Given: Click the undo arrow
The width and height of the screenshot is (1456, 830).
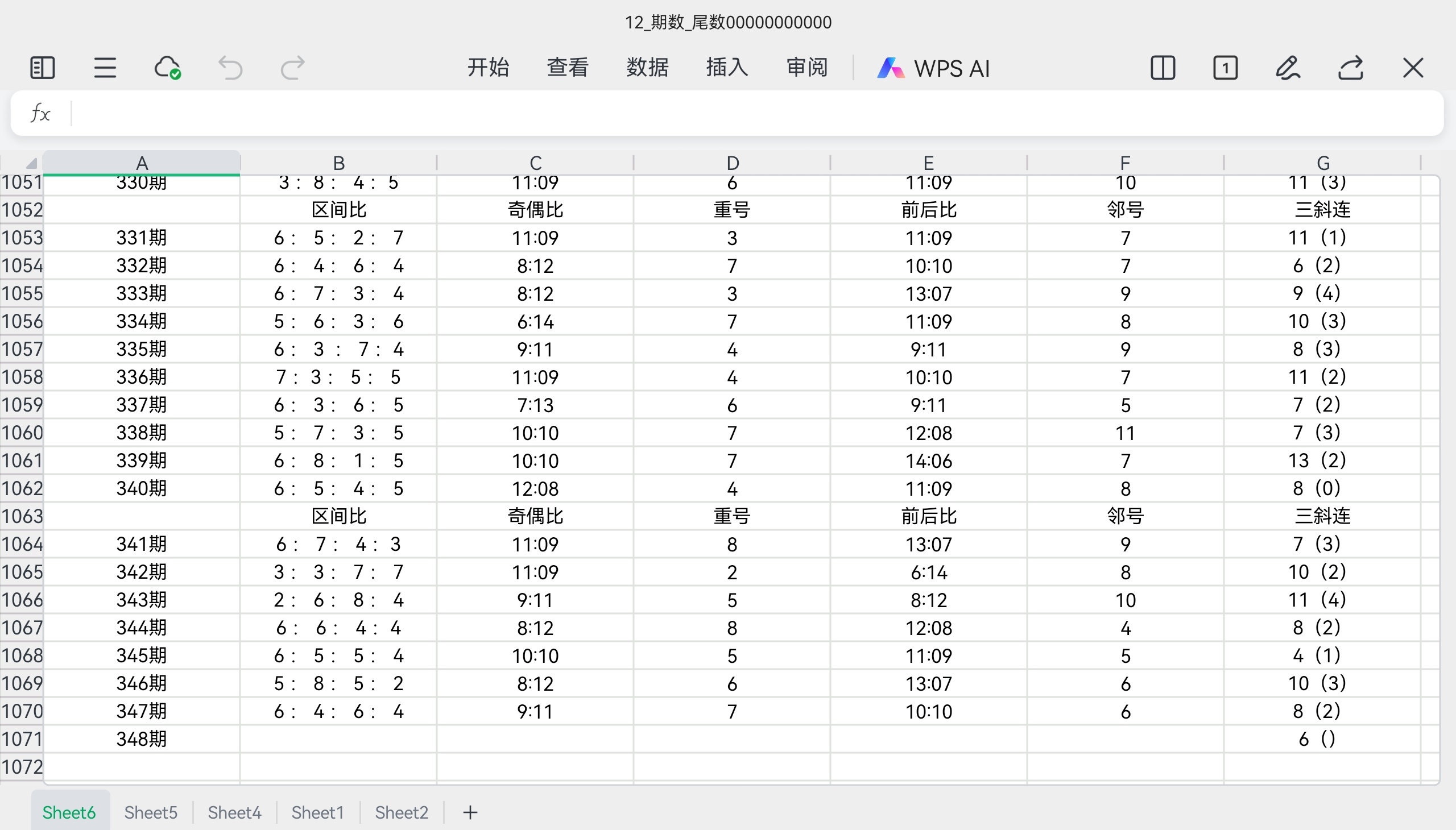Looking at the screenshot, I should click(x=230, y=68).
